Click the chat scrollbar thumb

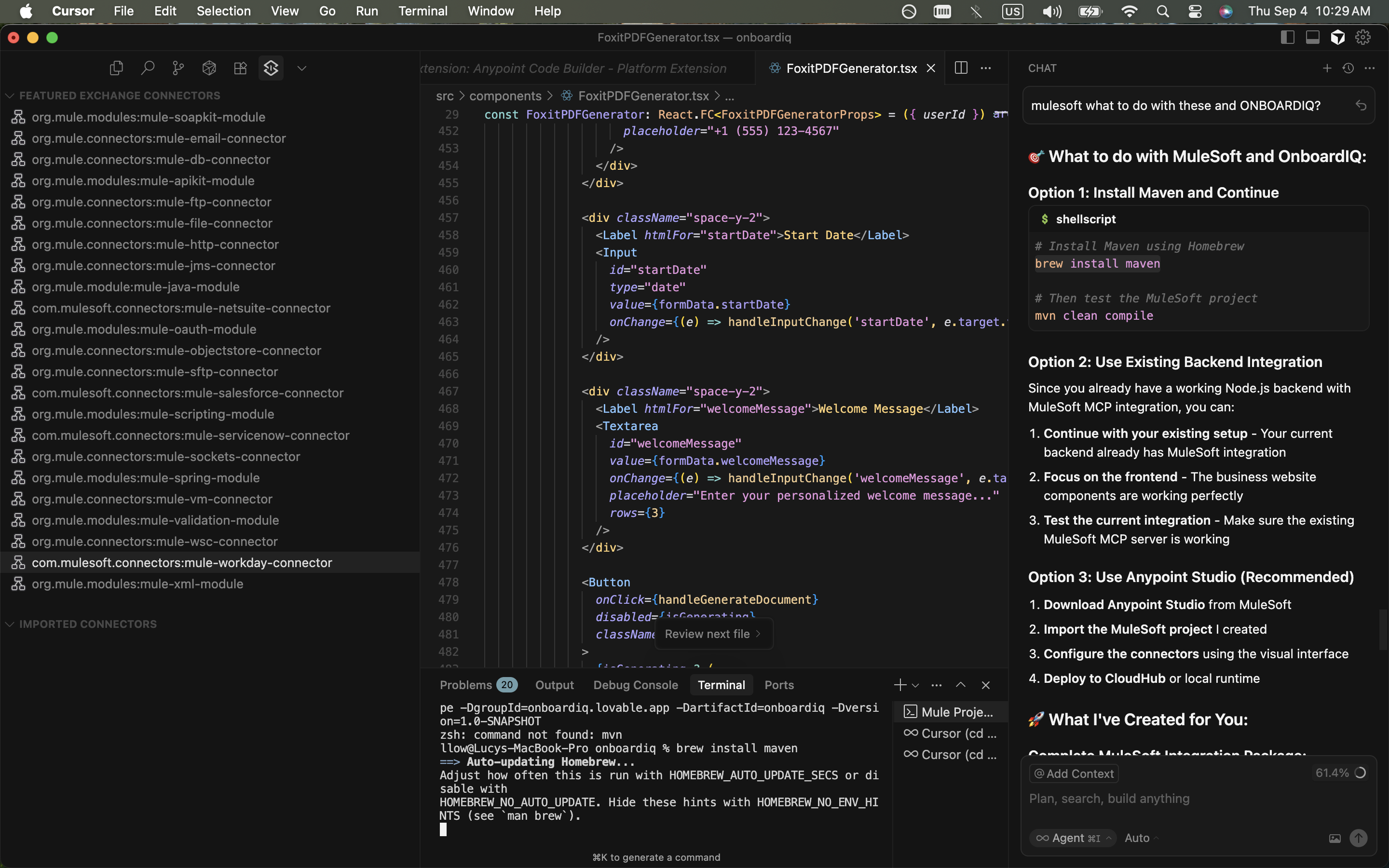pyautogui.click(x=1382, y=629)
